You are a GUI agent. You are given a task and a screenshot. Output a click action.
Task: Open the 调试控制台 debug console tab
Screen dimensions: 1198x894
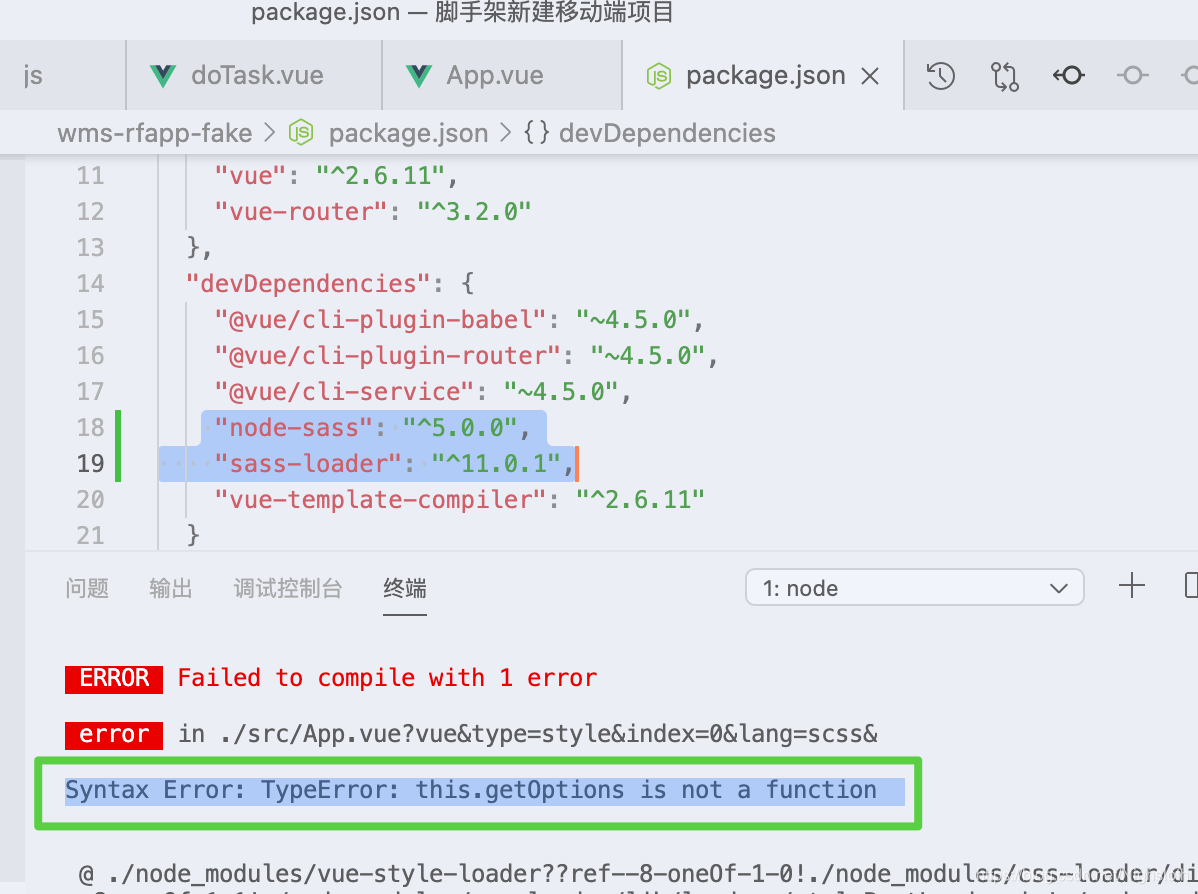pyautogui.click(x=287, y=589)
